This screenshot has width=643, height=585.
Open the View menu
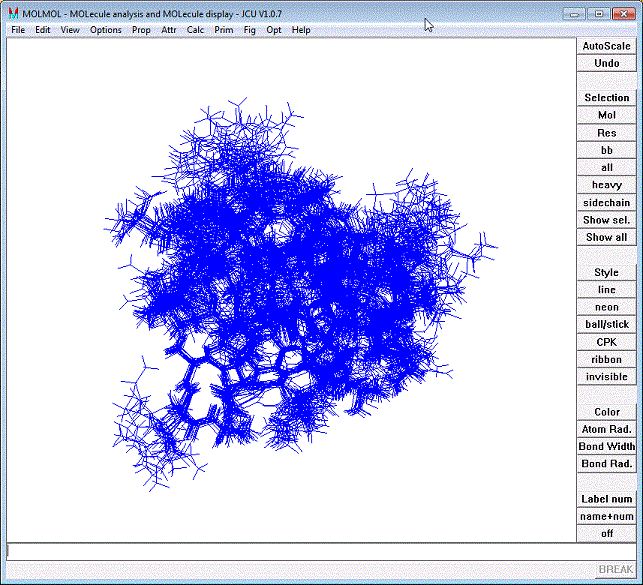pos(70,30)
